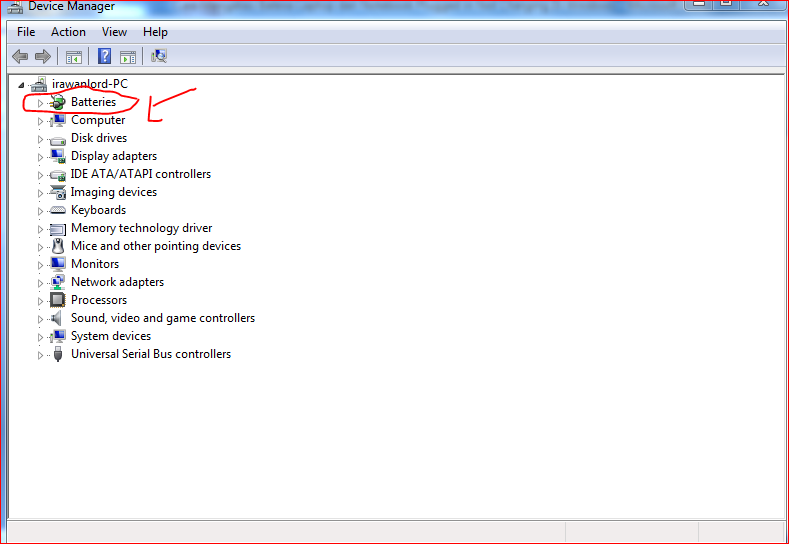The height and width of the screenshot is (544, 789).
Task: Select the Keyboards label
Action: [99, 210]
